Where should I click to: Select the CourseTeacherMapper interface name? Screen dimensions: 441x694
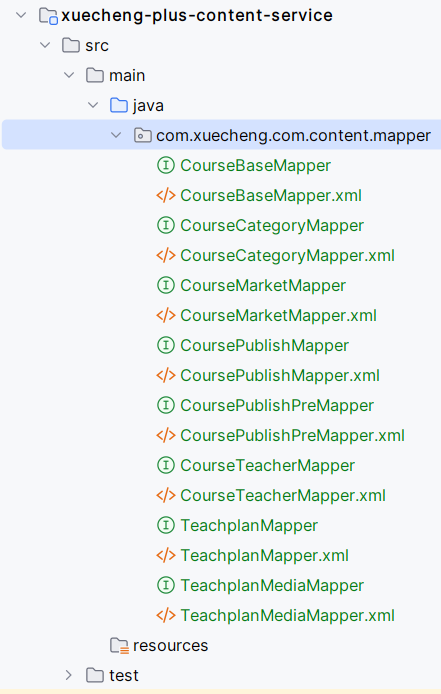point(267,466)
